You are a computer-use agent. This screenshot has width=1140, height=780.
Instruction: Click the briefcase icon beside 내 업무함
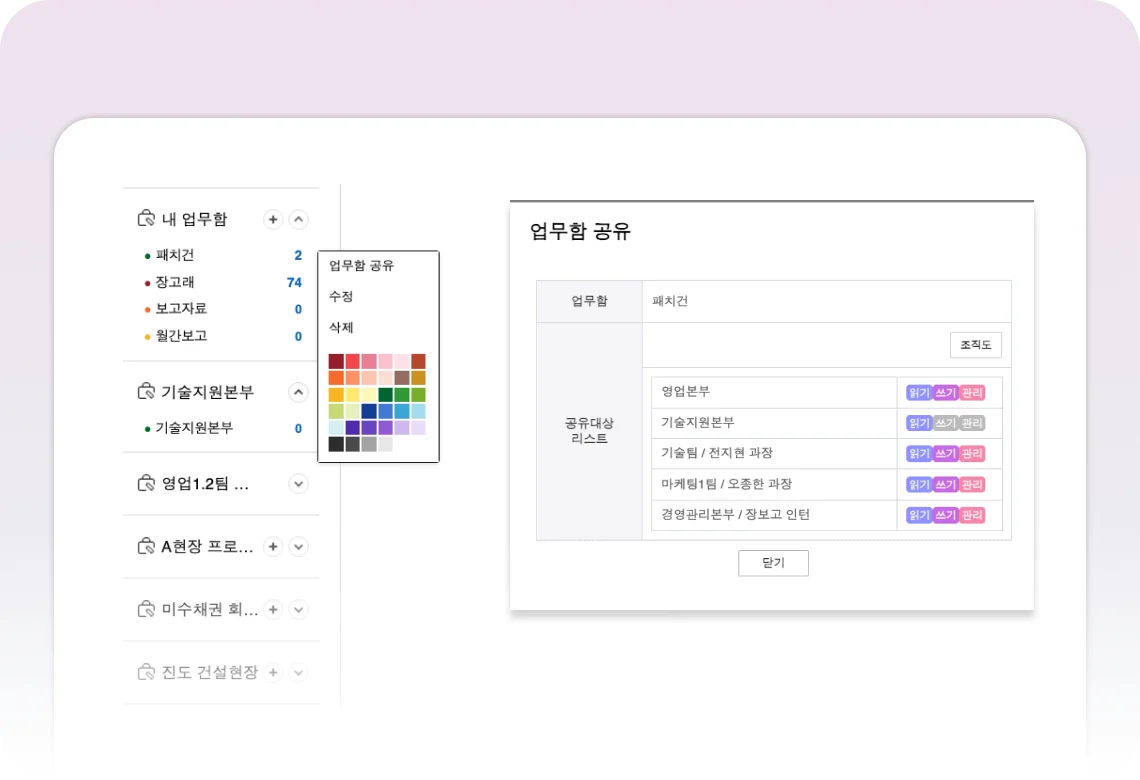tap(145, 219)
